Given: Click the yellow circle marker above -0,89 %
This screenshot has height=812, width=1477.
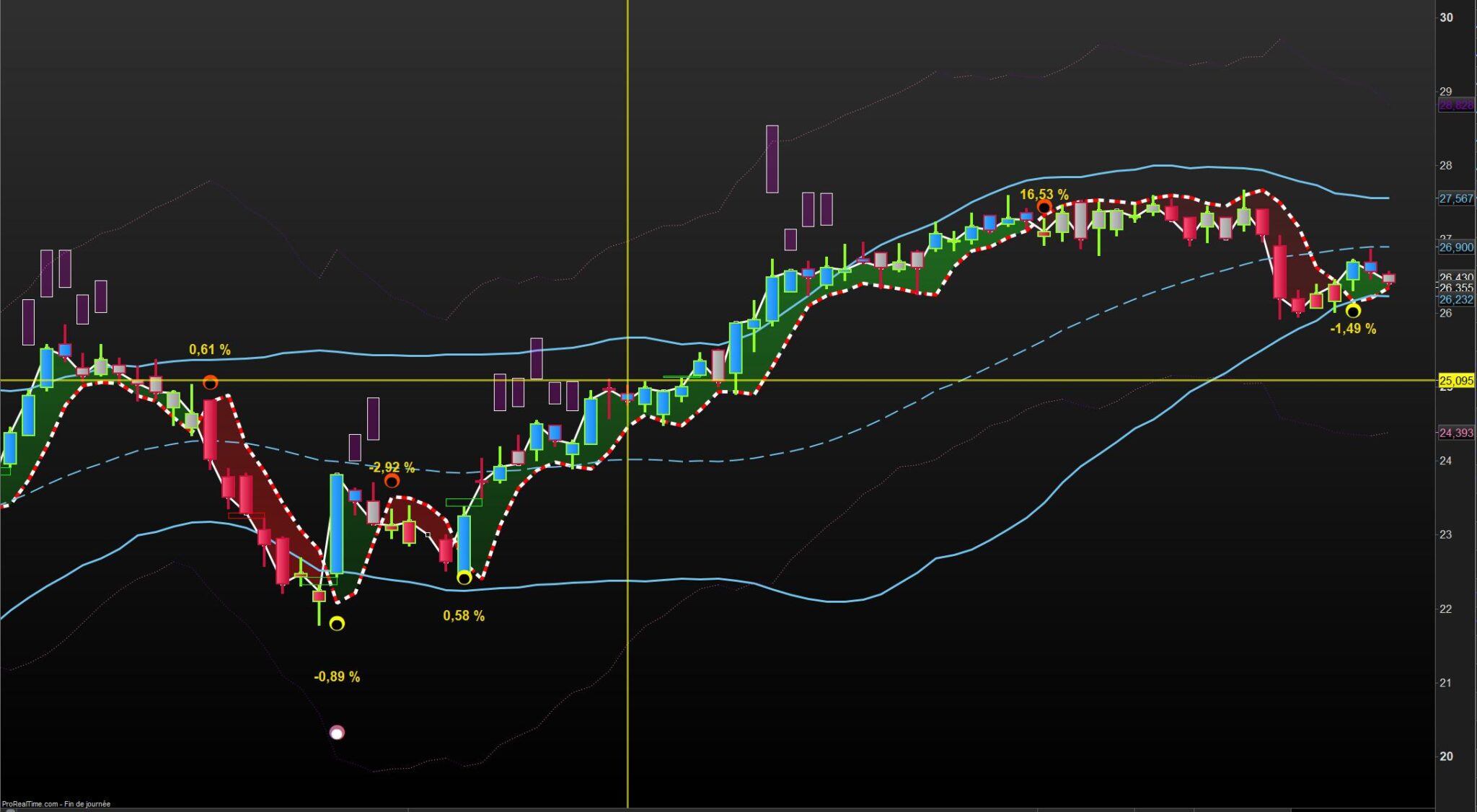Looking at the screenshot, I should (337, 624).
